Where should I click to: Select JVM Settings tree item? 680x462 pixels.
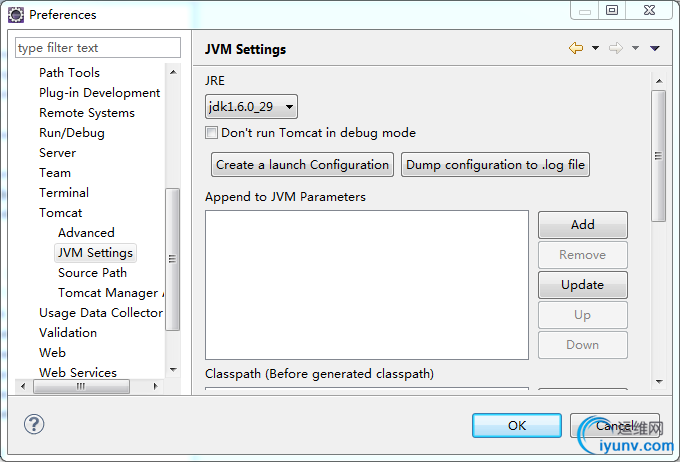pos(95,253)
